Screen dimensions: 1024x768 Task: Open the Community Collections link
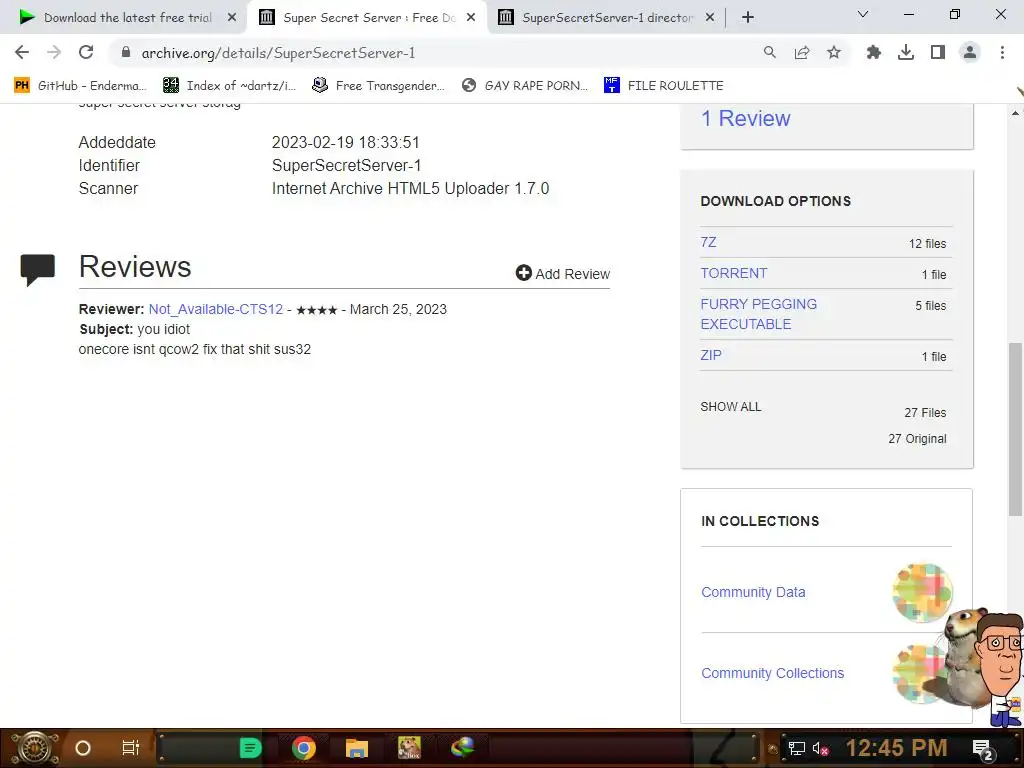tap(773, 673)
